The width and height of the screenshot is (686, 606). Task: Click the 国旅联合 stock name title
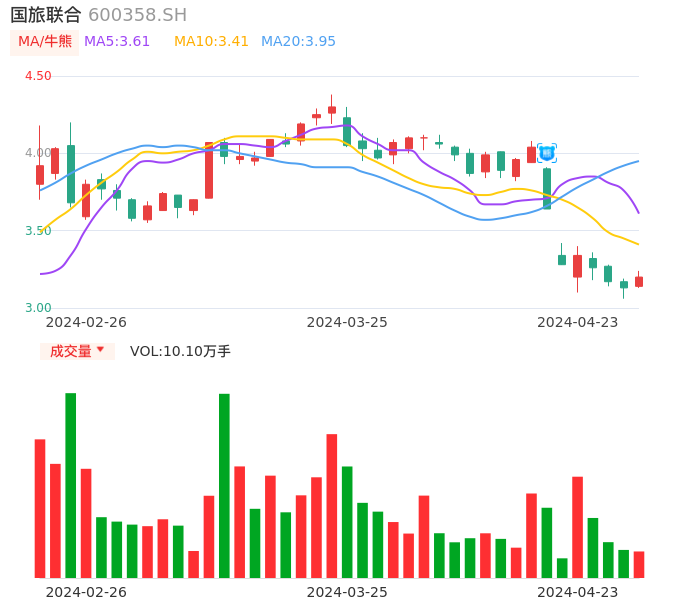tap(46, 15)
